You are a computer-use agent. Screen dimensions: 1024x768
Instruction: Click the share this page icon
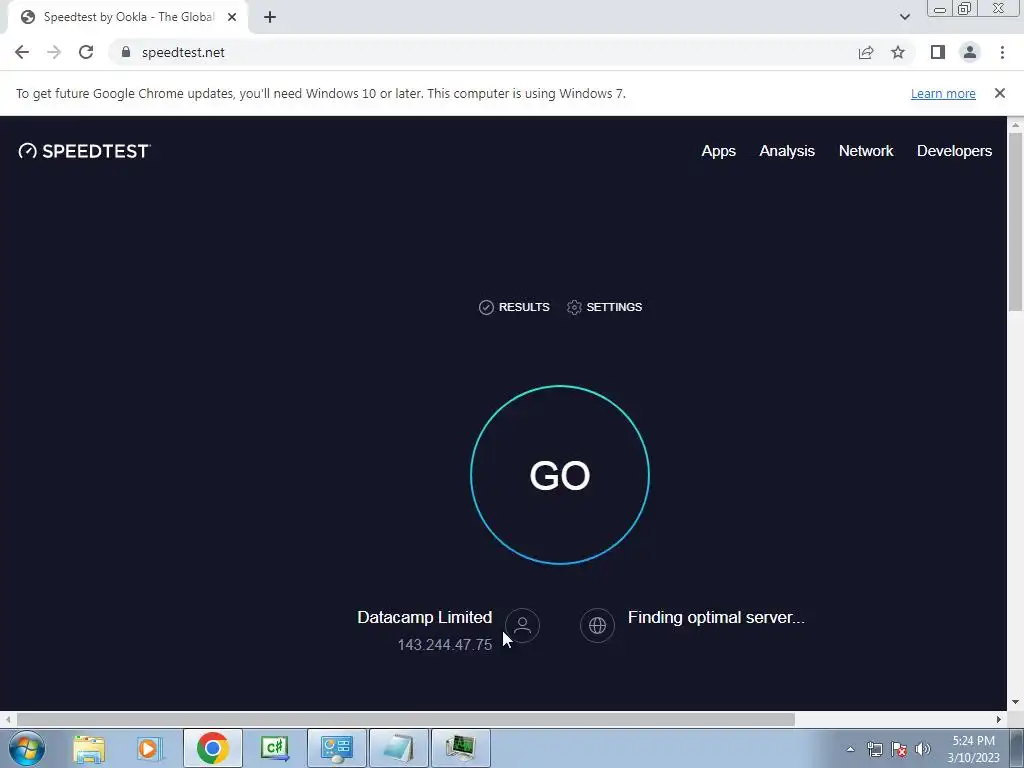(x=866, y=52)
